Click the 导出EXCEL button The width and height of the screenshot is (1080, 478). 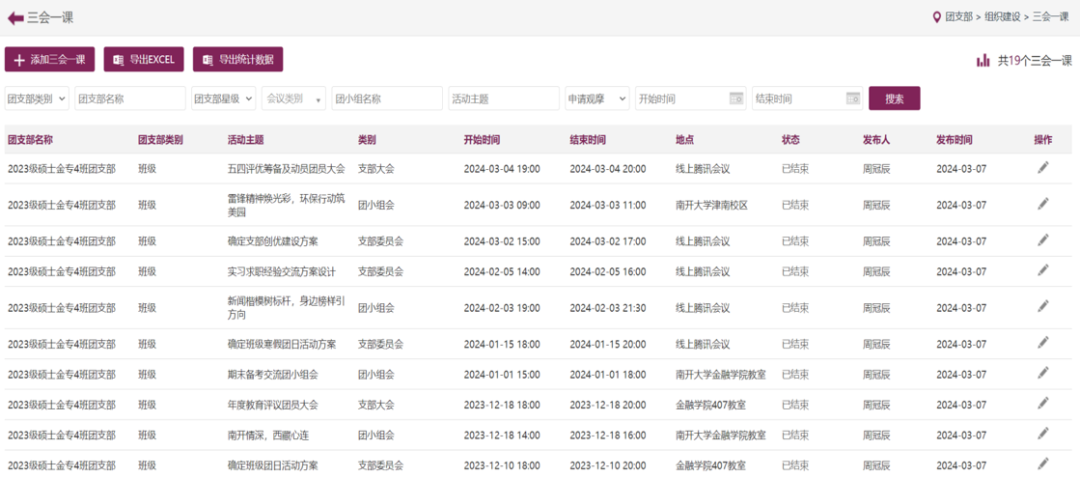coord(144,60)
